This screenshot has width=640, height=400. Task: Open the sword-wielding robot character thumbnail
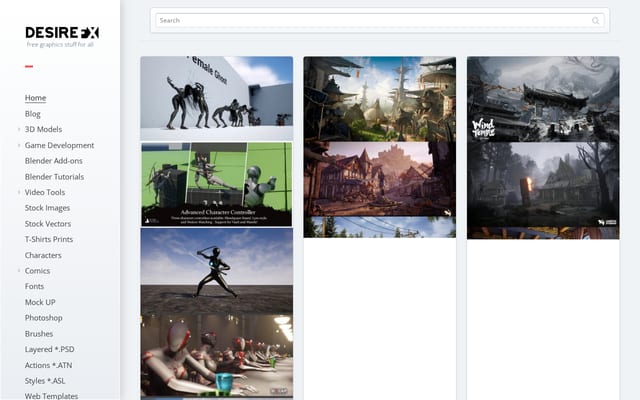(217, 271)
